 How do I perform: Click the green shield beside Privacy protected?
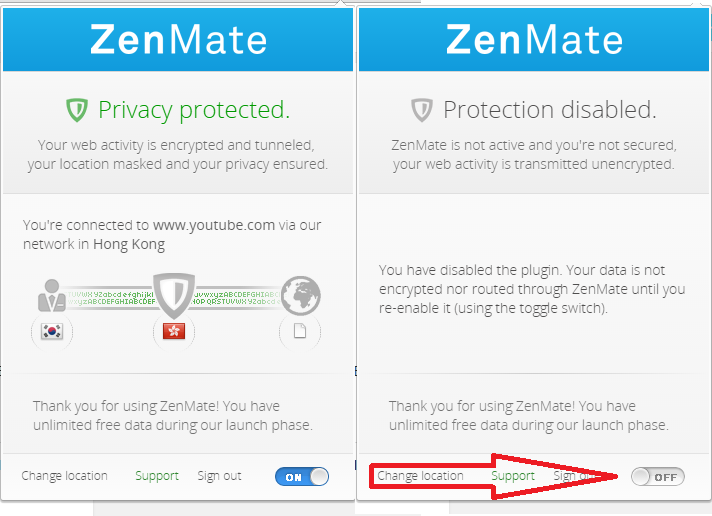coord(77,109)
